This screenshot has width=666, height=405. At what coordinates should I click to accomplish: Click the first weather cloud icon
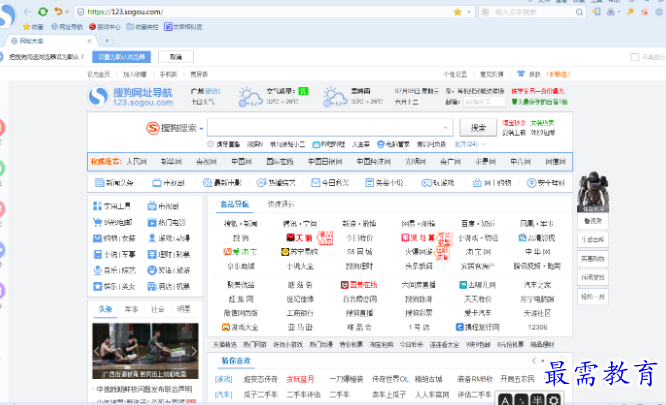[251, 97]
